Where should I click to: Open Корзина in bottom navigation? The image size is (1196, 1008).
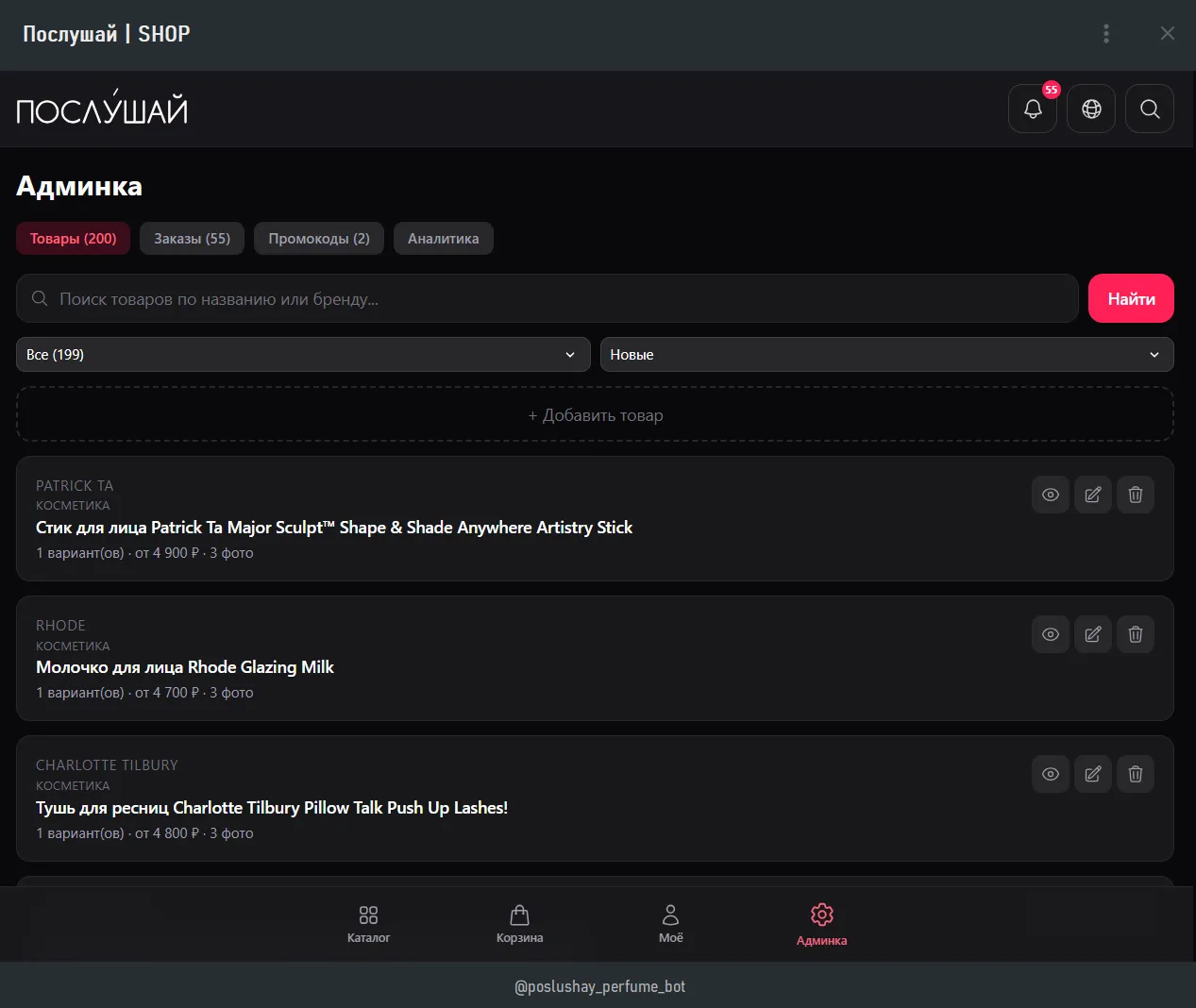tap(519, 924)
